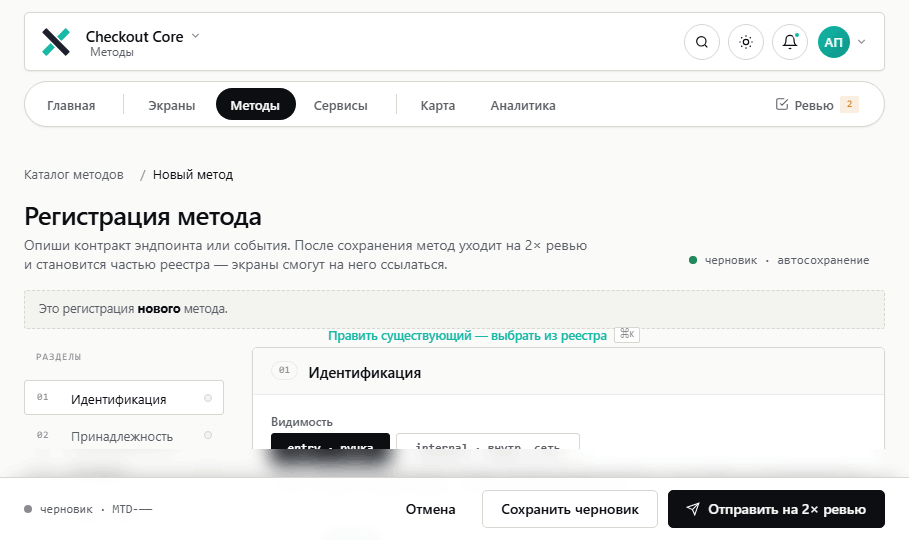The height and width of the screenshot is (540, 909).
Task: Open the Карта tab
Action: [x=438, y=105]
